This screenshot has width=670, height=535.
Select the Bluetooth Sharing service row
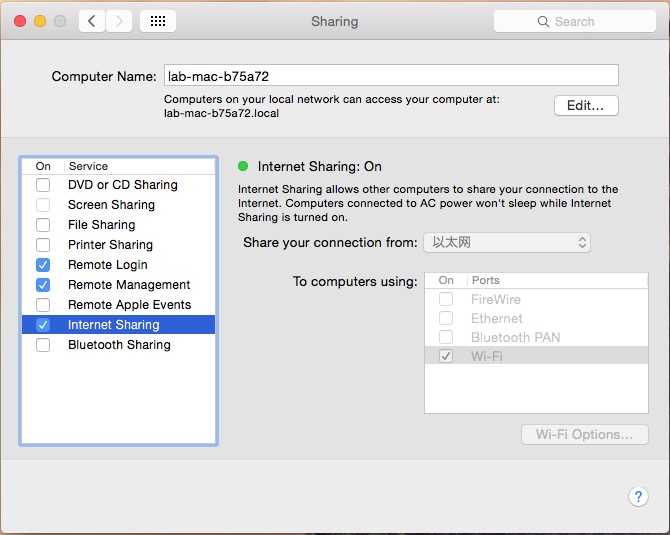coord(118,345)
